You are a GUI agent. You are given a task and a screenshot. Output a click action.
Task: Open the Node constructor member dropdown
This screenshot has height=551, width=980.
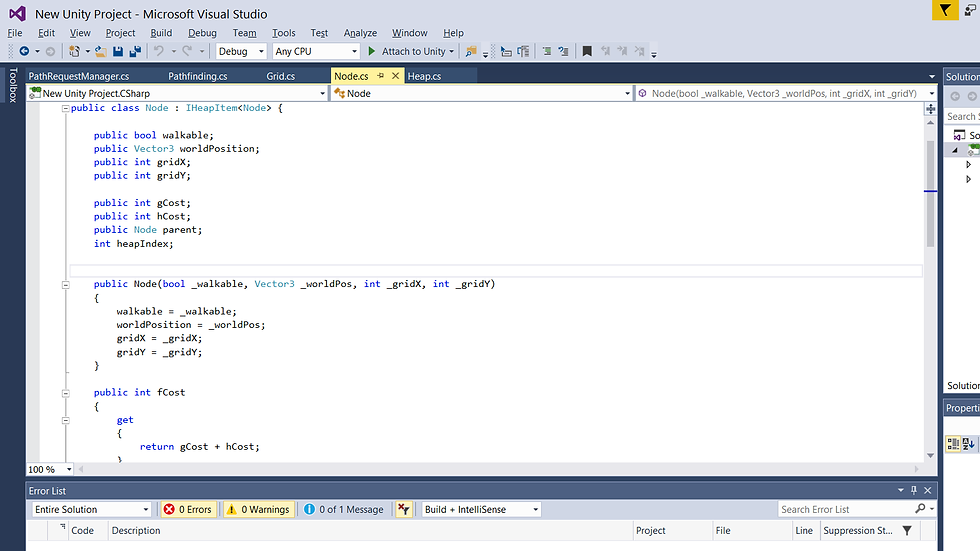pos(786,93)
